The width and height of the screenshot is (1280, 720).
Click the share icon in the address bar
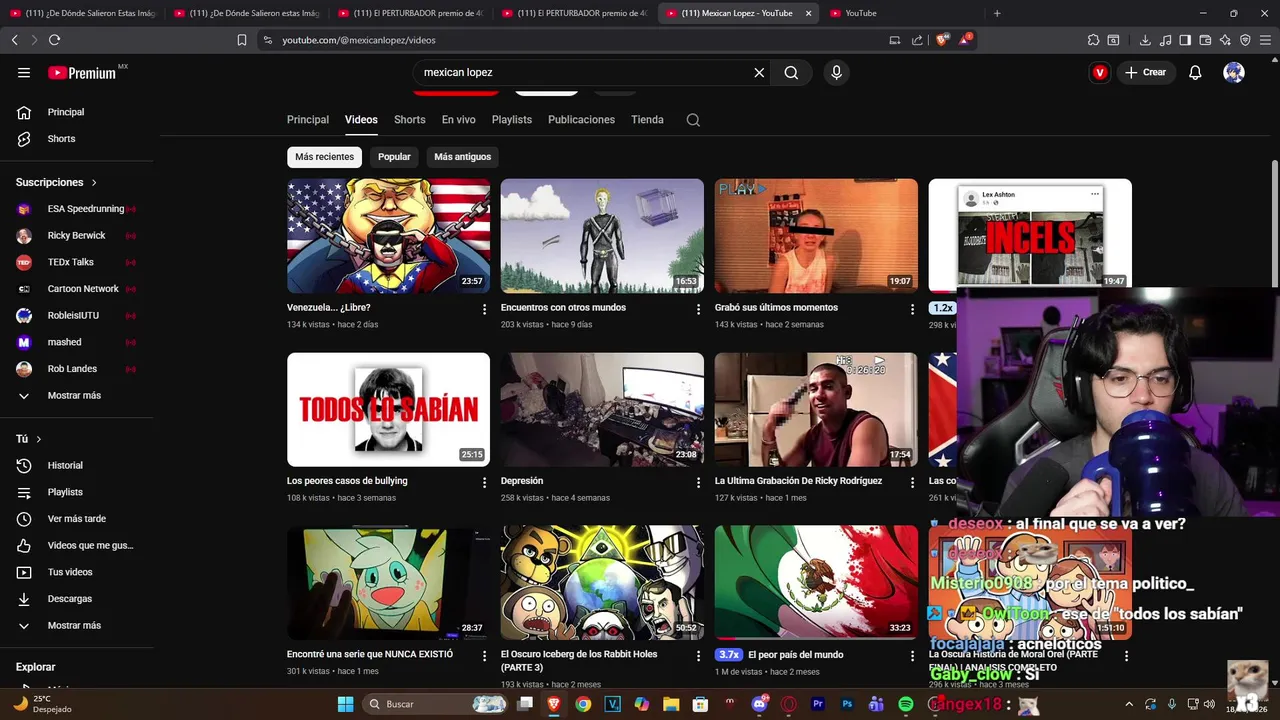coord(917,40)
